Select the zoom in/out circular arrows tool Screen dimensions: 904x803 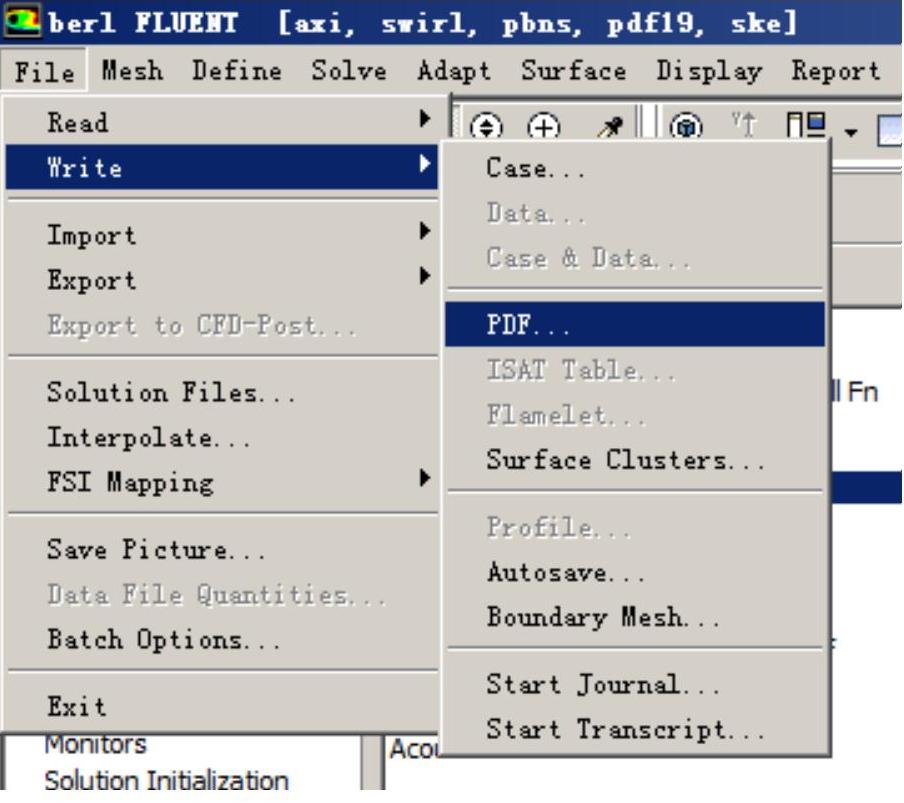tap(486, 126)
